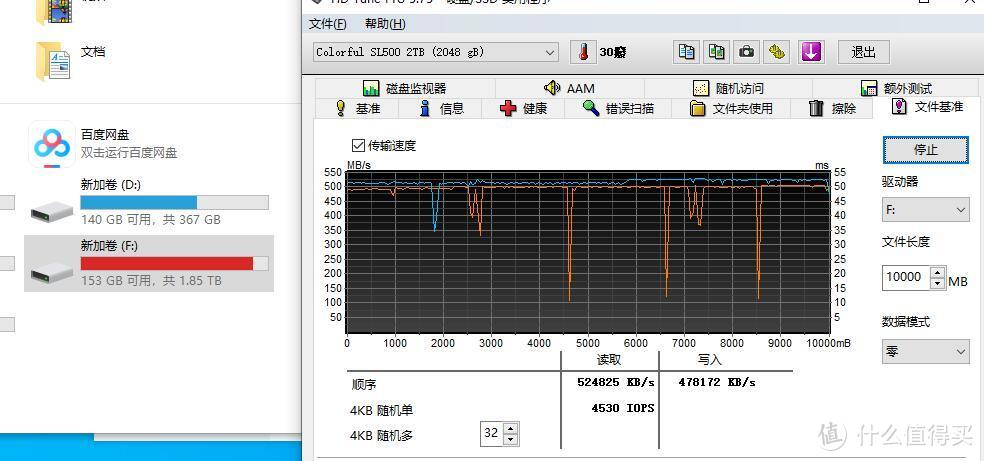The height and width of the screenshot is (461, 984).
Task: Click the thermometer temperature icon
Action: [583, 53]
